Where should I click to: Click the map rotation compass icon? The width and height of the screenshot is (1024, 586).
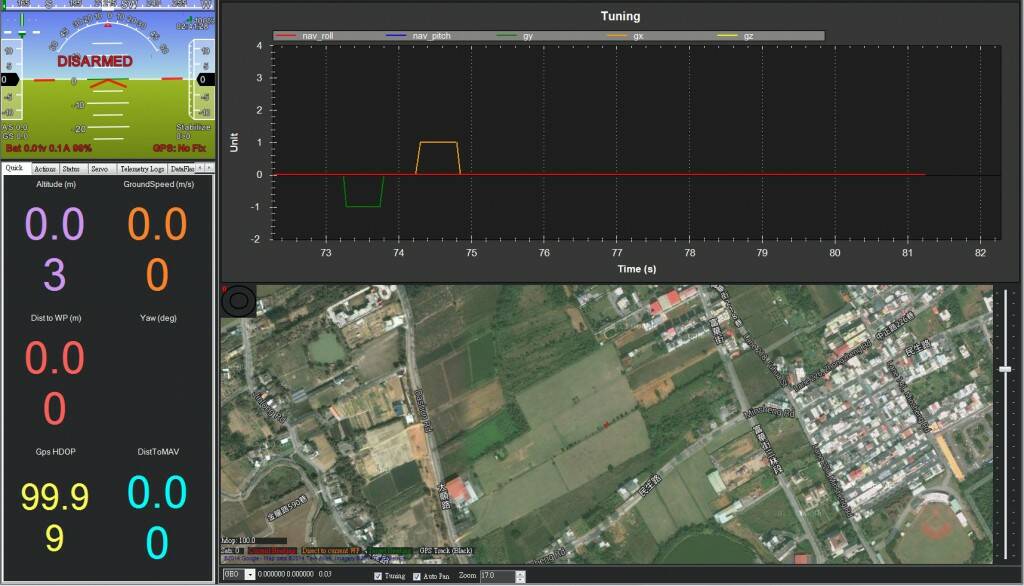pos(238,301)
